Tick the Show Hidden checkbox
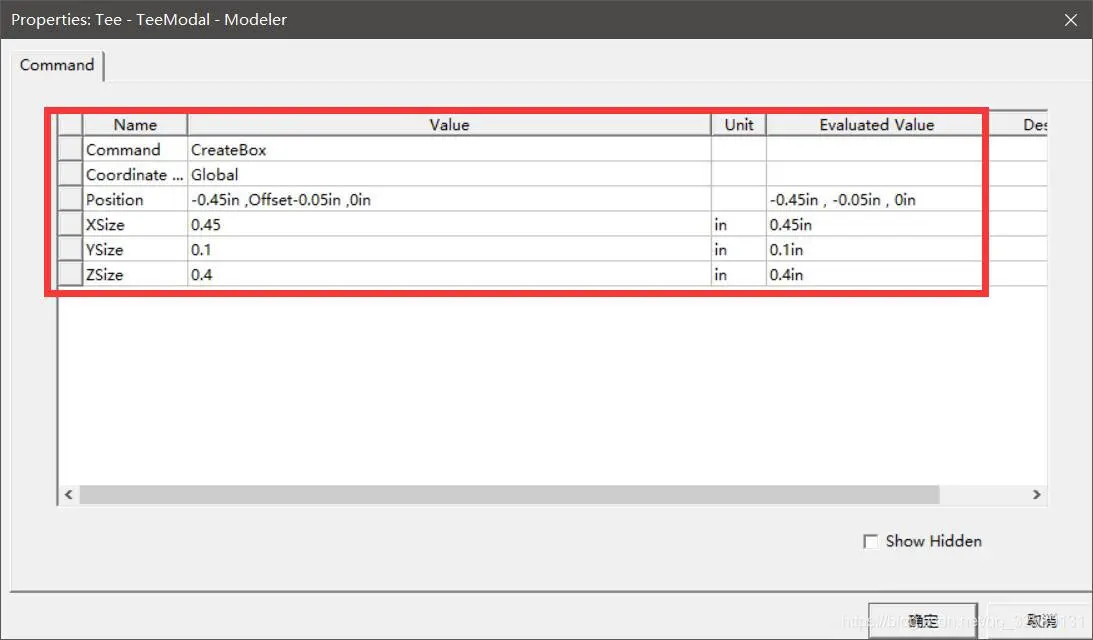This screenshot has width=1093, height=640. point(871,541)
